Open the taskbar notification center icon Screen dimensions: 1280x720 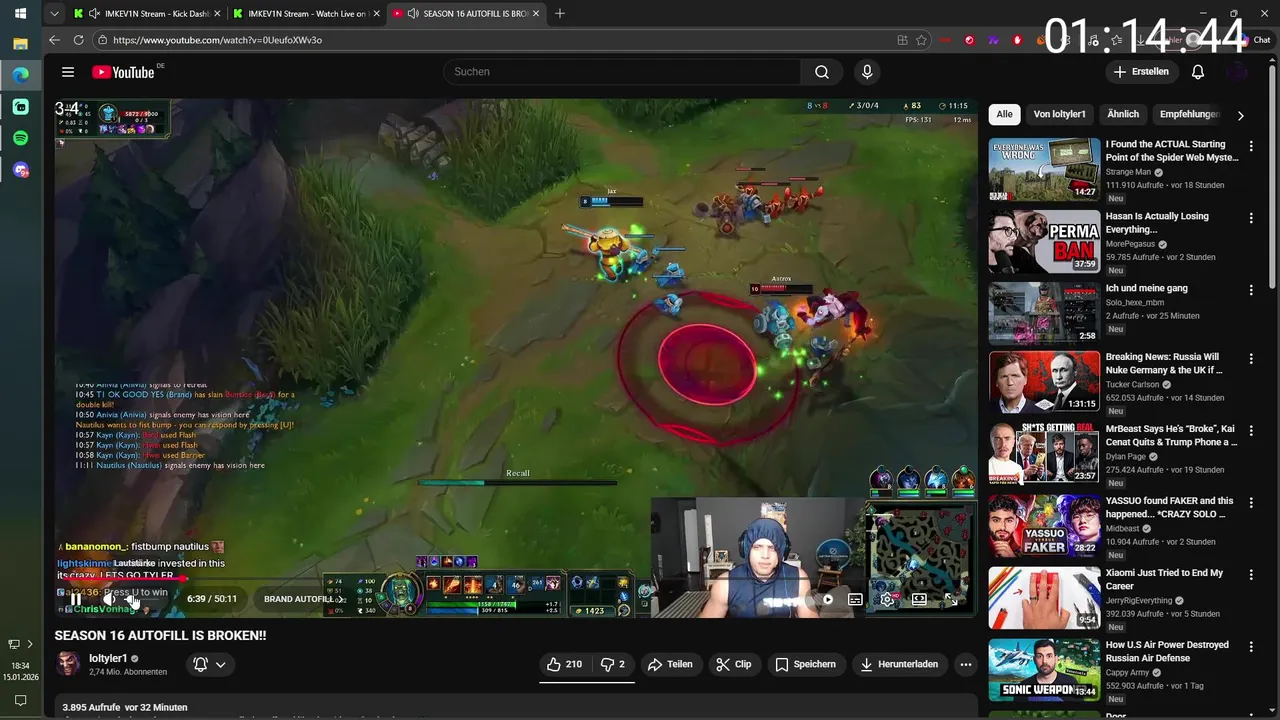coord(20,701)
